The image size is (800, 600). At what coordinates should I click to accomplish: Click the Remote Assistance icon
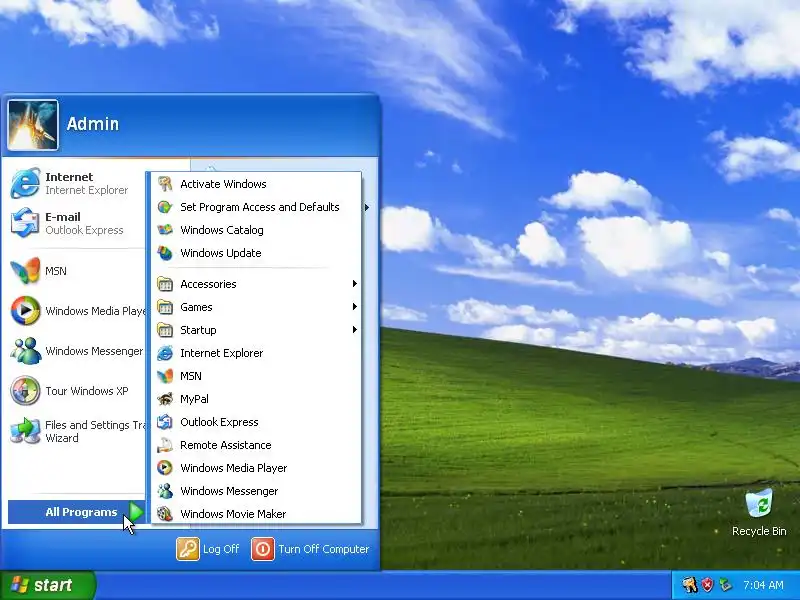point(165,445)
